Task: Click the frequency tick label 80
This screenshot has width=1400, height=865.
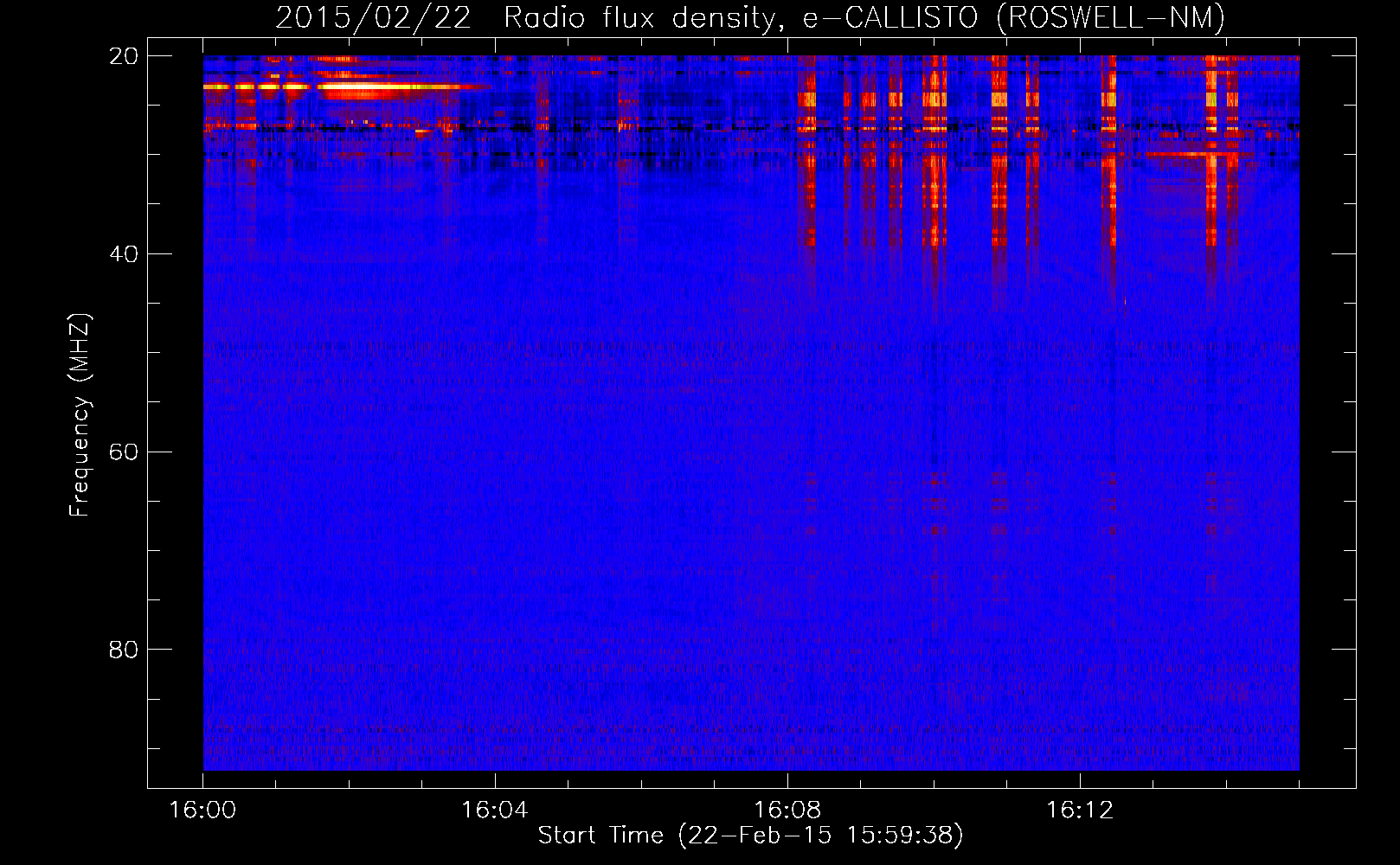Action: tap(124, 650)
